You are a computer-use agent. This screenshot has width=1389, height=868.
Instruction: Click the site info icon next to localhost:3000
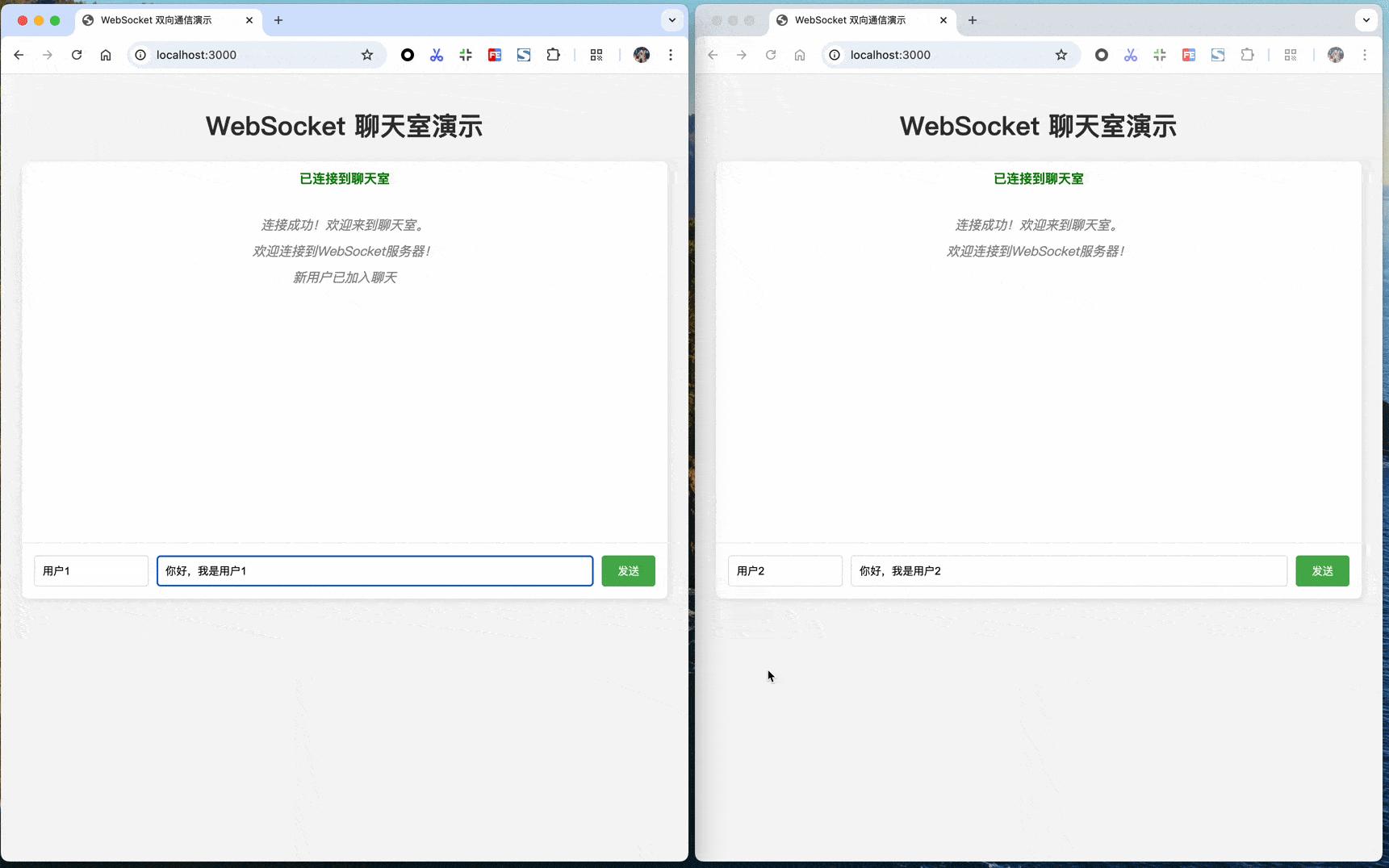tap(140, 55)
